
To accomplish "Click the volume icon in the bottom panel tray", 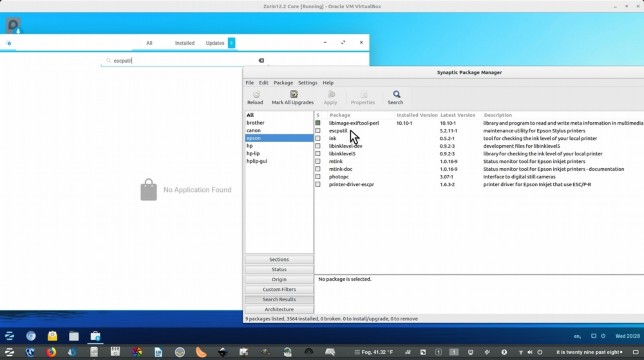I will 530,352.
